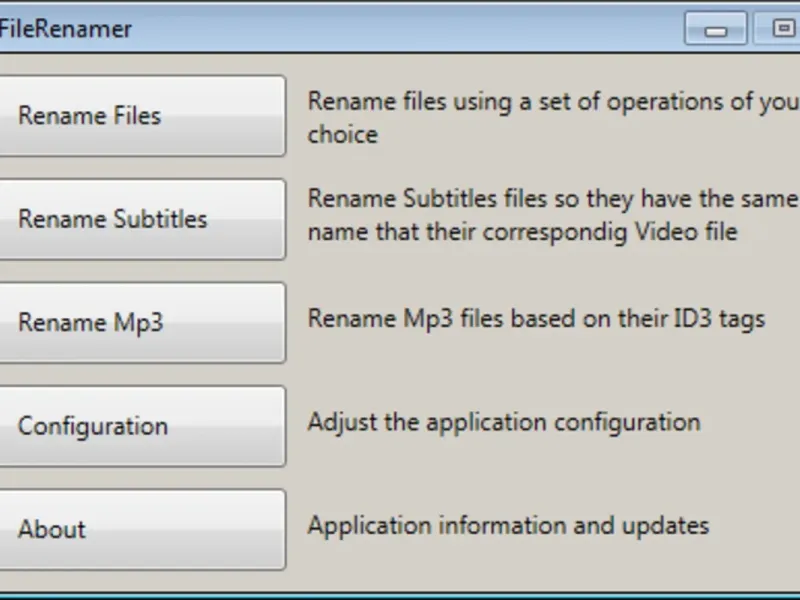Screen dimensions: 800x600
Task: Open the Rename Subtitles tool
Action: pyautogui.click(x=140, y=219)
